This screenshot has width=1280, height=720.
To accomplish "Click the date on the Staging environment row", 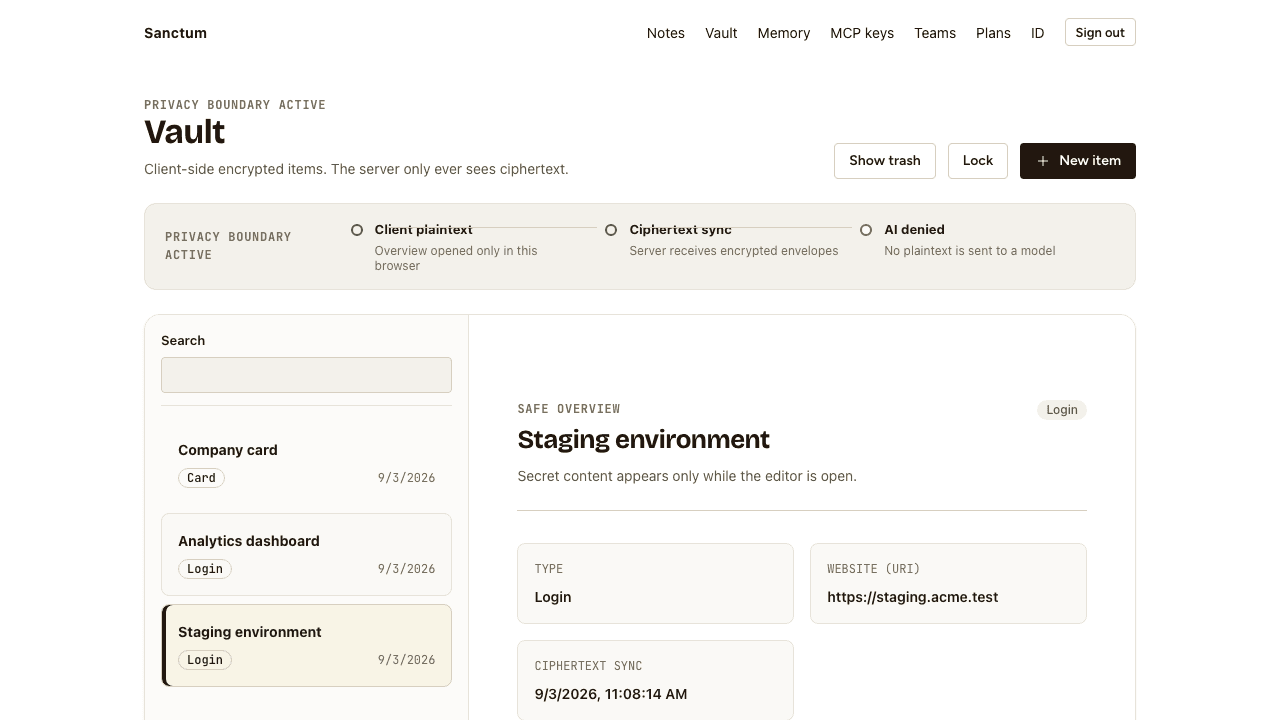I will click(x=406, y=660).
